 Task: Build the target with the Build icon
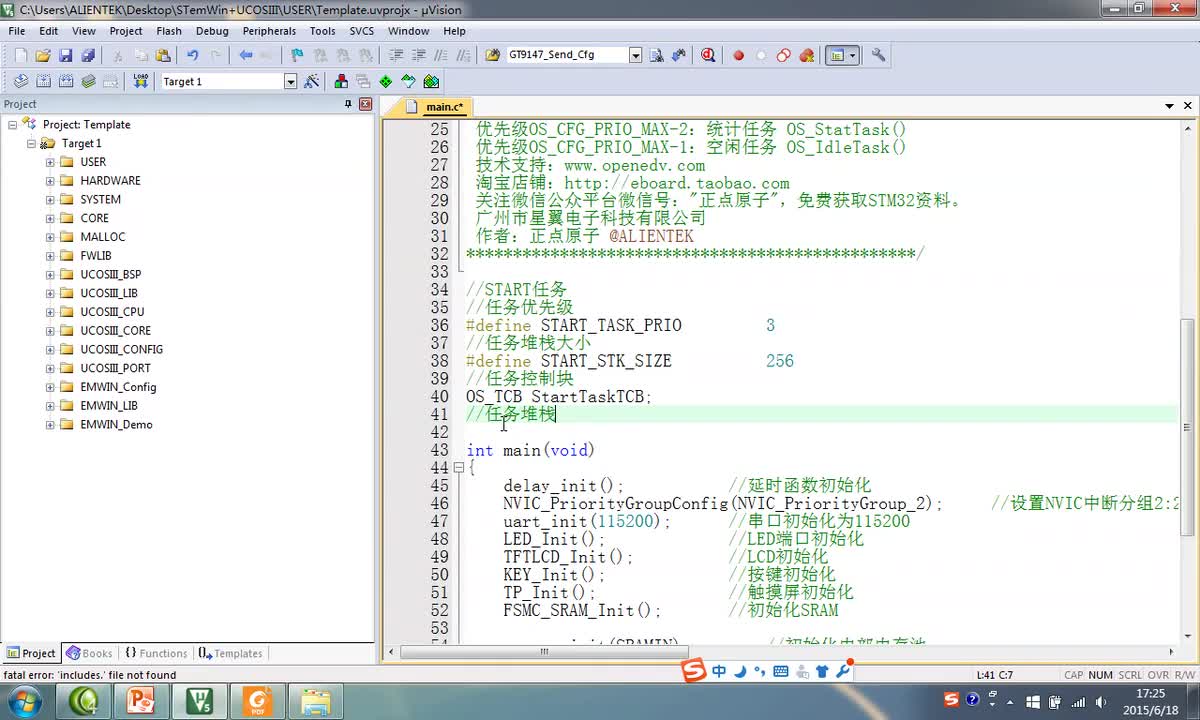[43, 82]
